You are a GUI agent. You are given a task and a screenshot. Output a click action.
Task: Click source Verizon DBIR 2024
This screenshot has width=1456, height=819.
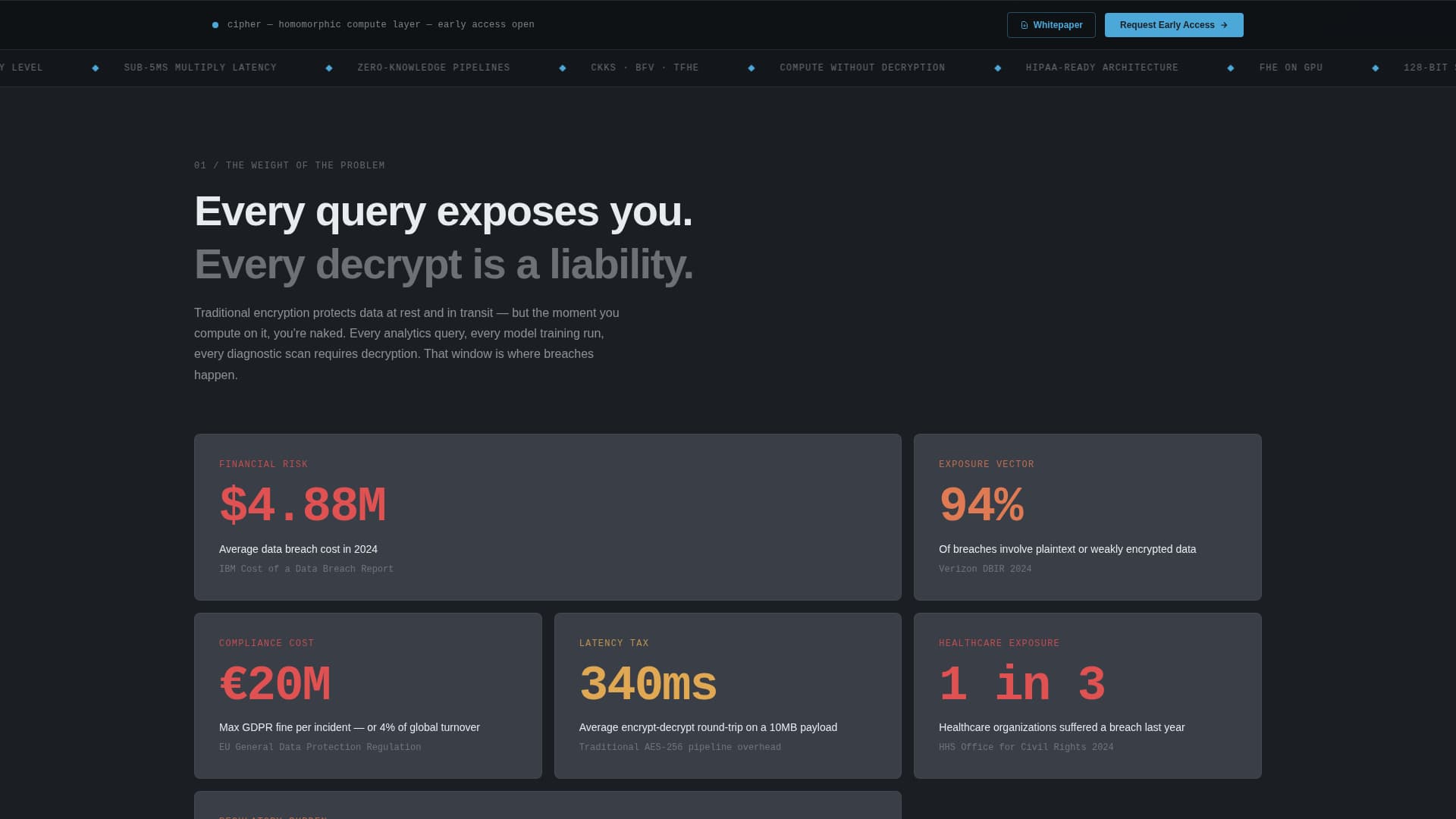point(985,569)
